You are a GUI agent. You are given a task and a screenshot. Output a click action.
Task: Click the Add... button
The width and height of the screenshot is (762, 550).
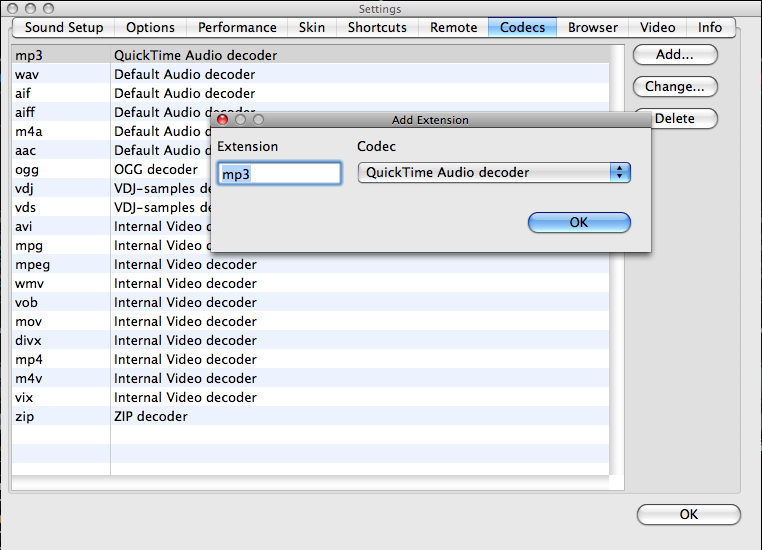pyautogui.click(x=675, y=54)
